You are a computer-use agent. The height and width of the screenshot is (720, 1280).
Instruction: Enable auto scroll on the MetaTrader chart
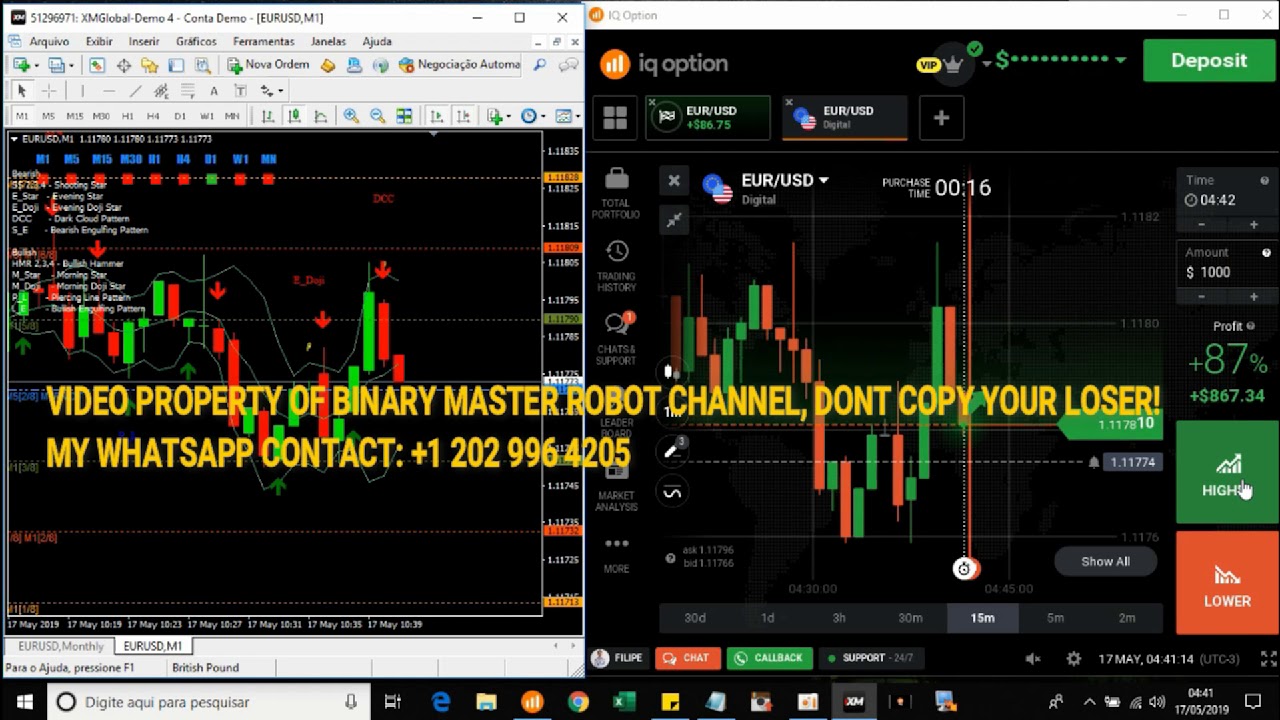(437, 116)
